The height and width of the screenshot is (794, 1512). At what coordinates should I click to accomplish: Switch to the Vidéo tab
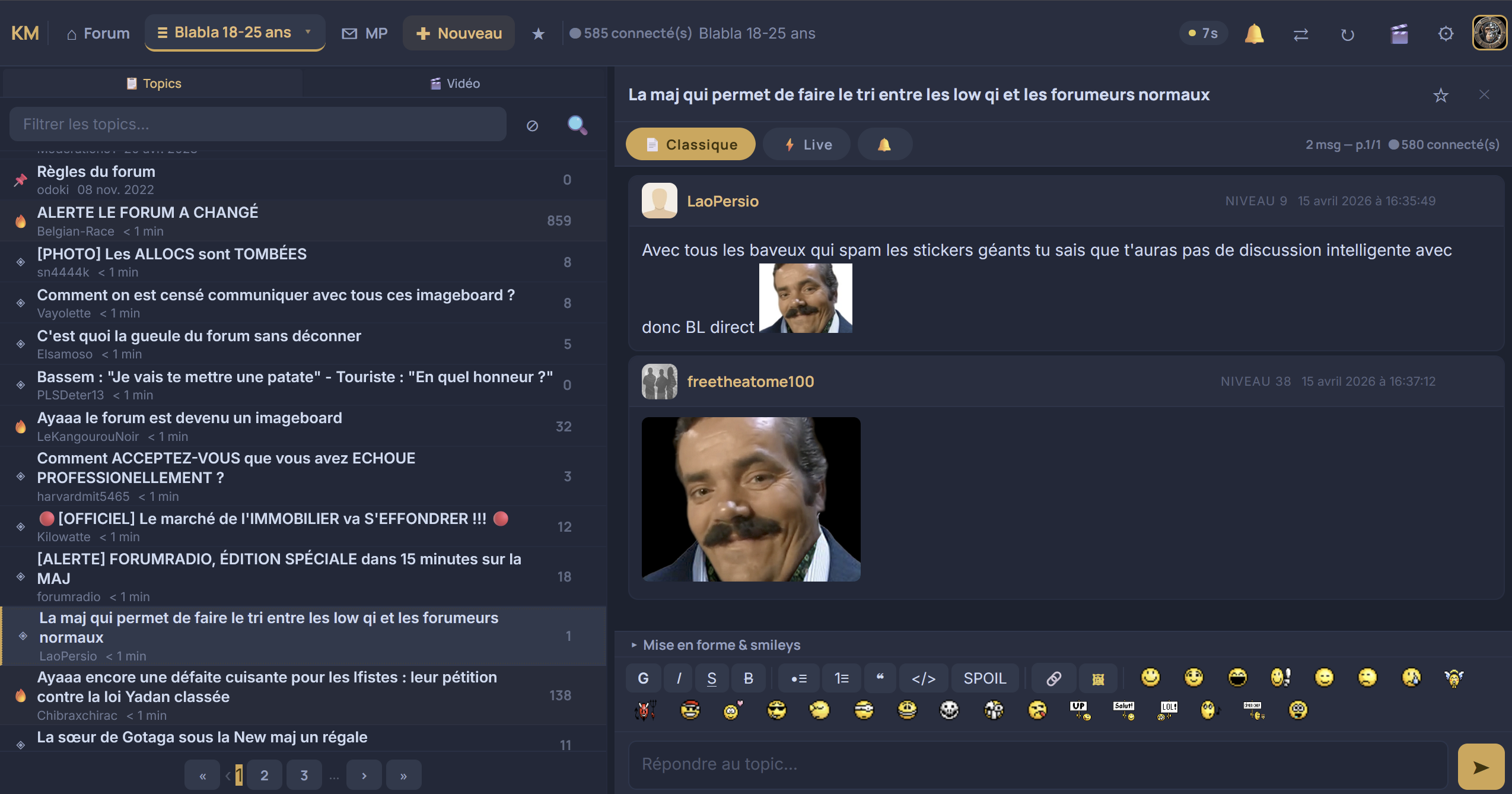(455, 84)
